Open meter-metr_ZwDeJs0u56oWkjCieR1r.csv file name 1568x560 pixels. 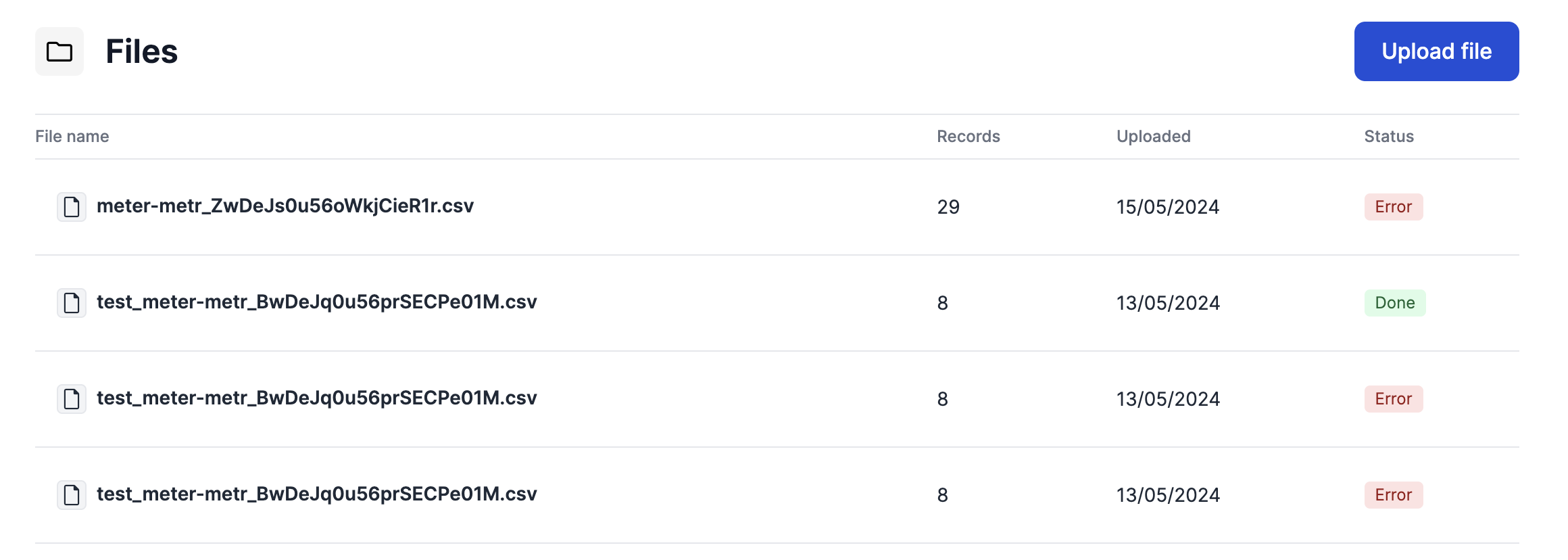pyautogui.click(x=285, y=206)
